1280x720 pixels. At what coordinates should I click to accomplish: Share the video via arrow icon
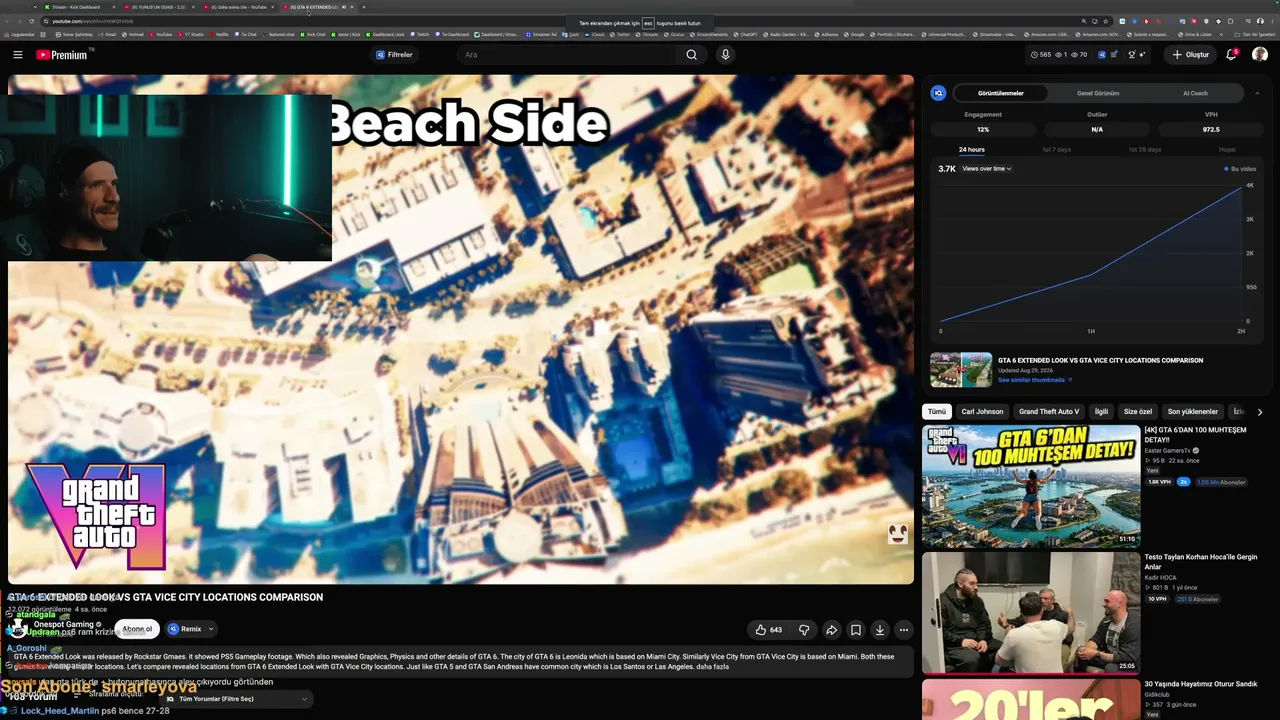pos(831,630)
